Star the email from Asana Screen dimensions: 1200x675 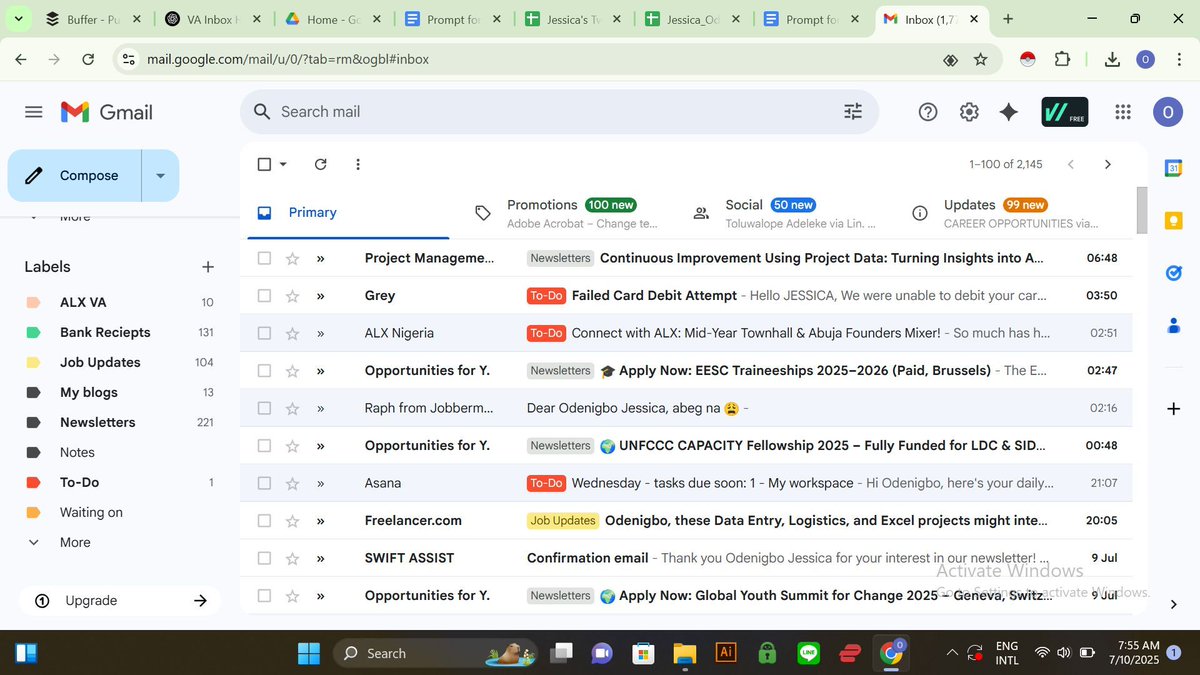(x=291, y=482)
